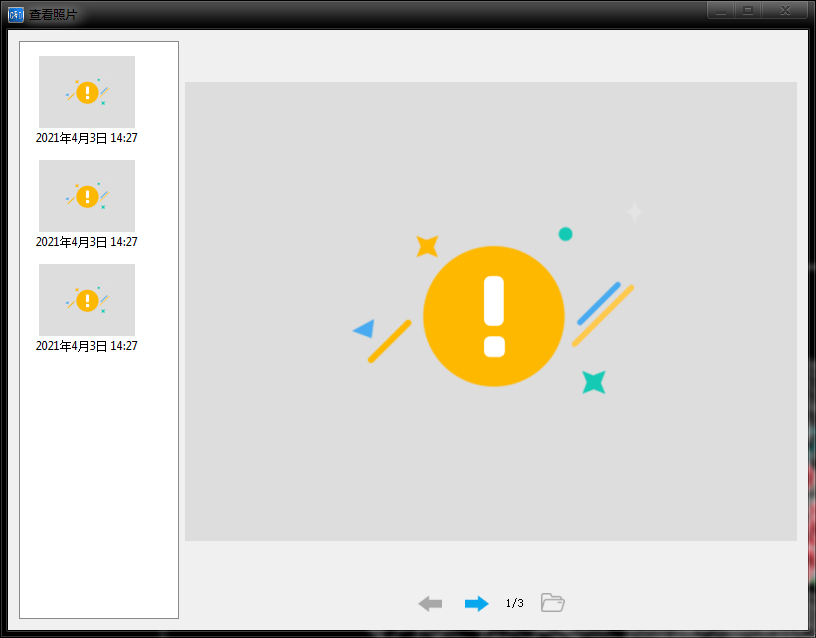
Task: Select the first photo thumbnail
Action: coord(87,92)
